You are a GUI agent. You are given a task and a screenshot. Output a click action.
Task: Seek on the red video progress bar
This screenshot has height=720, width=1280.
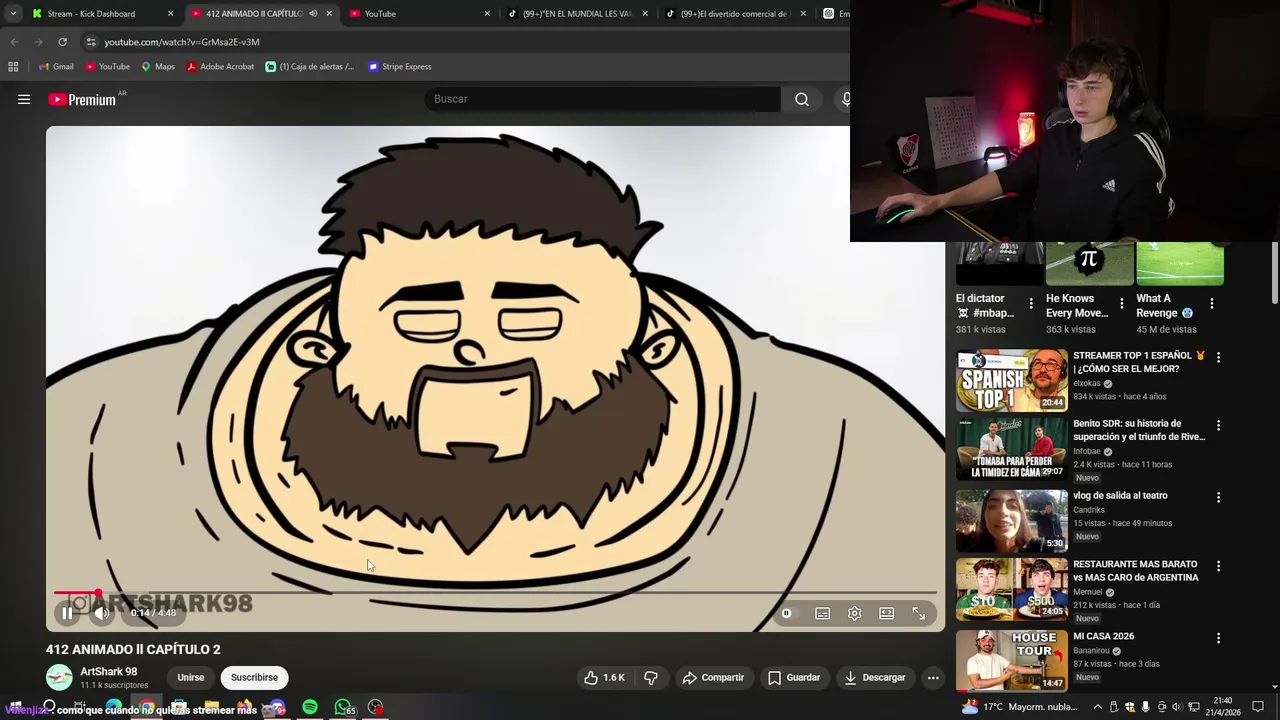point(495,593)
